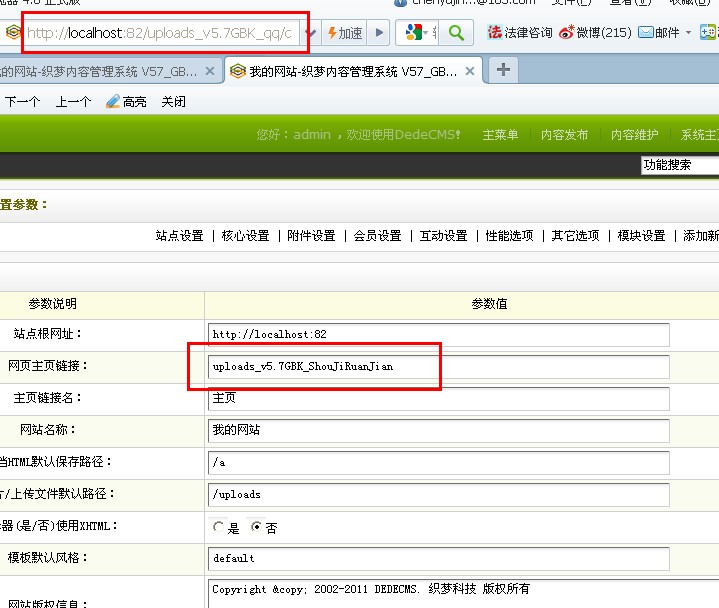Open the 附件设置 settings tab
This screenshot has width=719, height=608.
pos(311,236)
